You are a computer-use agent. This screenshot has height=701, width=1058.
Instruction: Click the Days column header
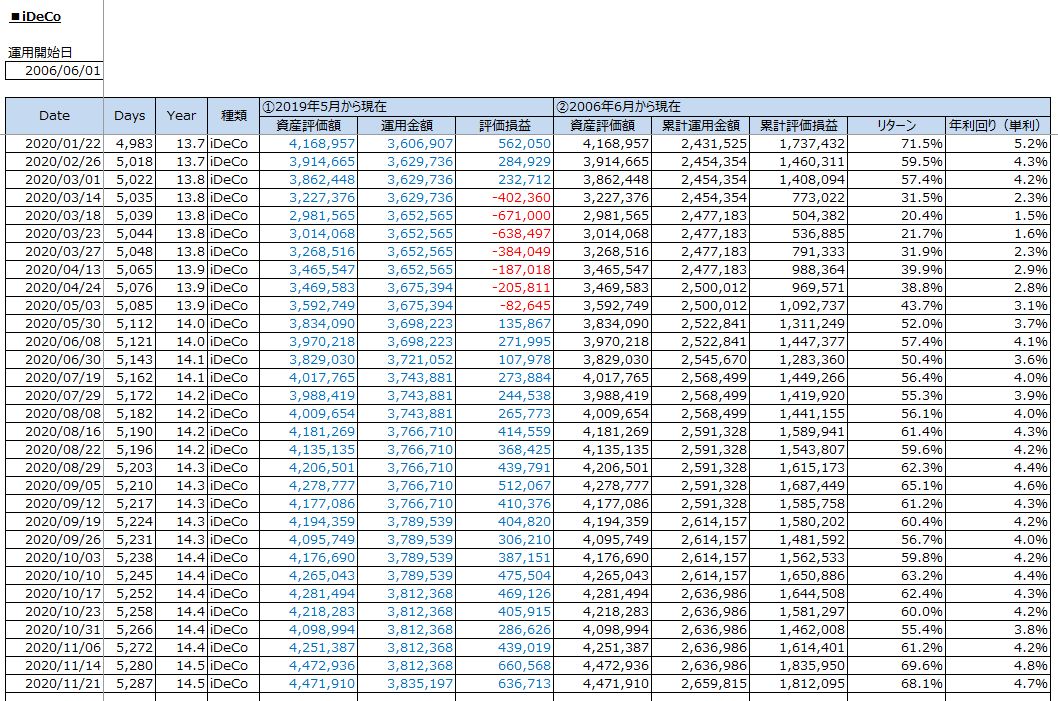coord(129,116)
